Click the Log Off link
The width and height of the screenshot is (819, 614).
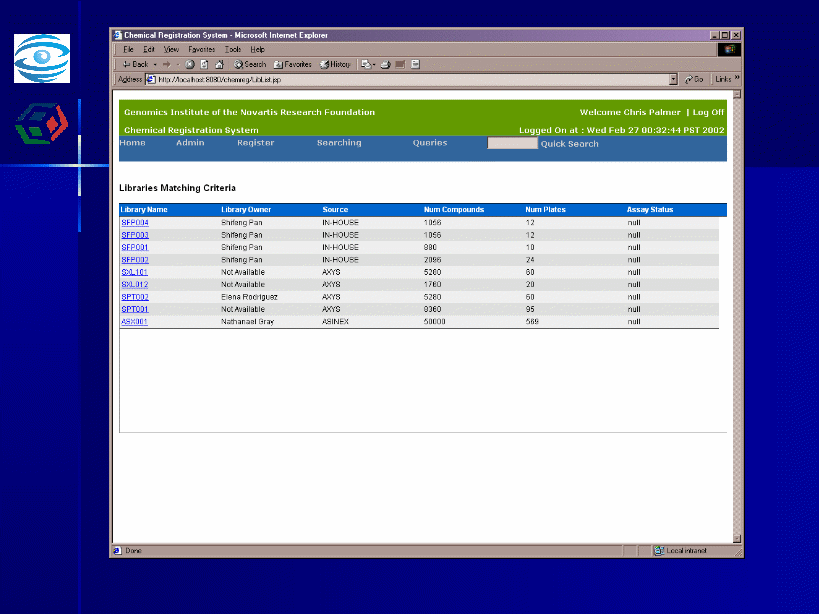coord(708,112)
